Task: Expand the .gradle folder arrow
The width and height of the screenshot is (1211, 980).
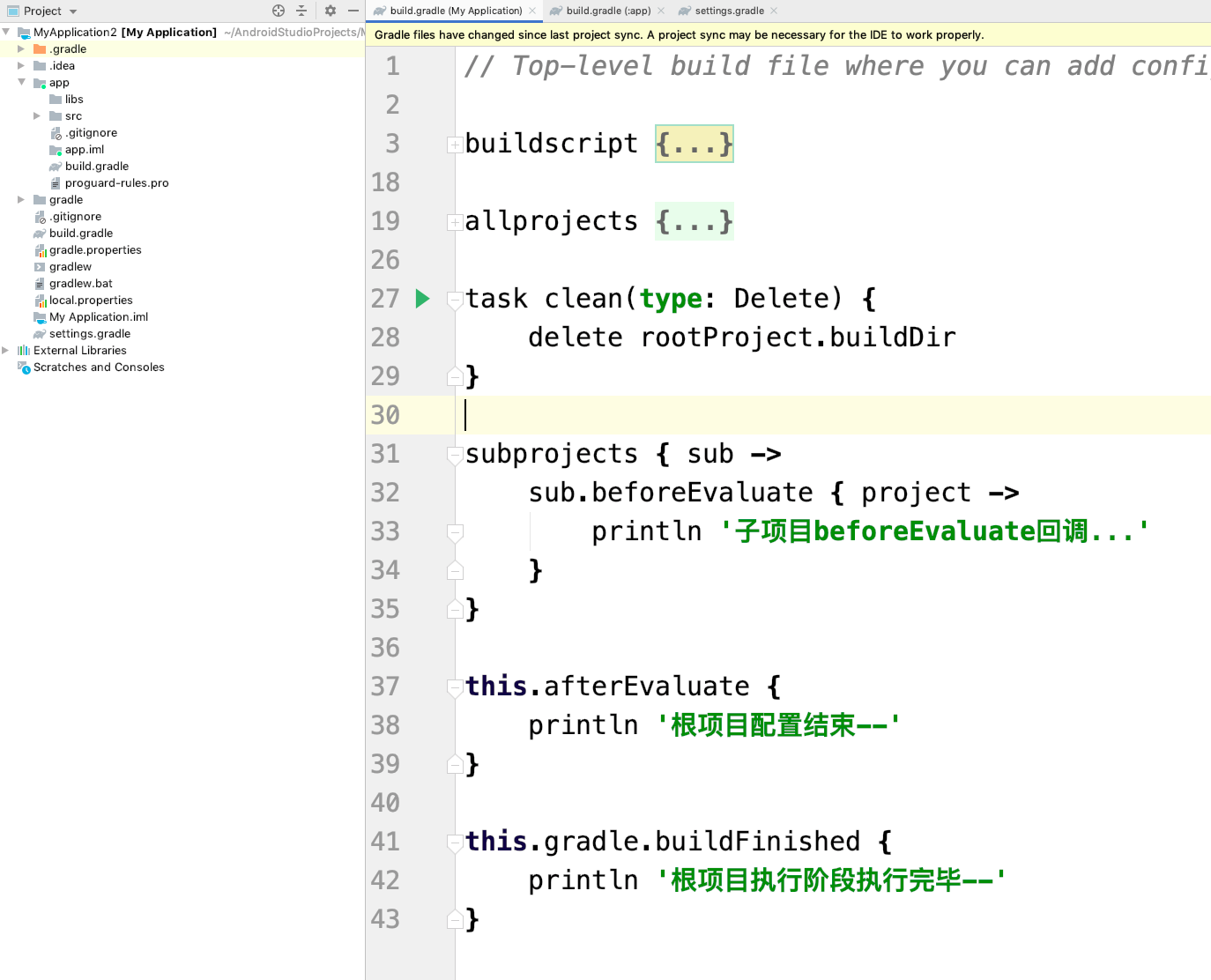Action: pyautogui.click(x=21, y=49)
